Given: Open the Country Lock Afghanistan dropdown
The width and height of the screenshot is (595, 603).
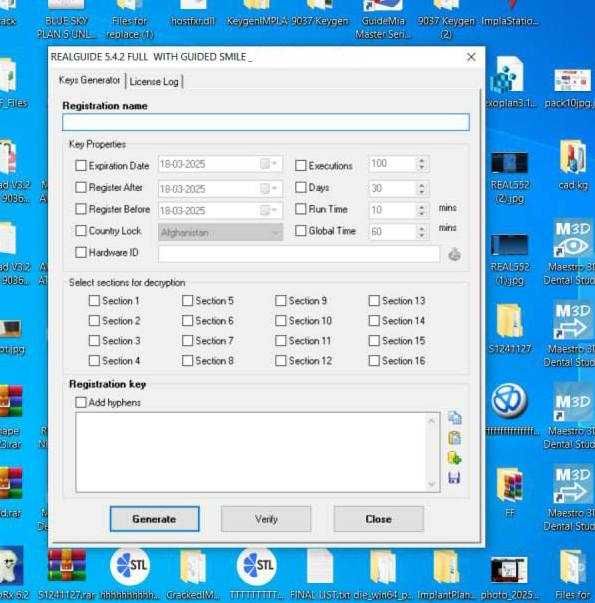Looking at the screenshot, I should click(x=220, y=232).
